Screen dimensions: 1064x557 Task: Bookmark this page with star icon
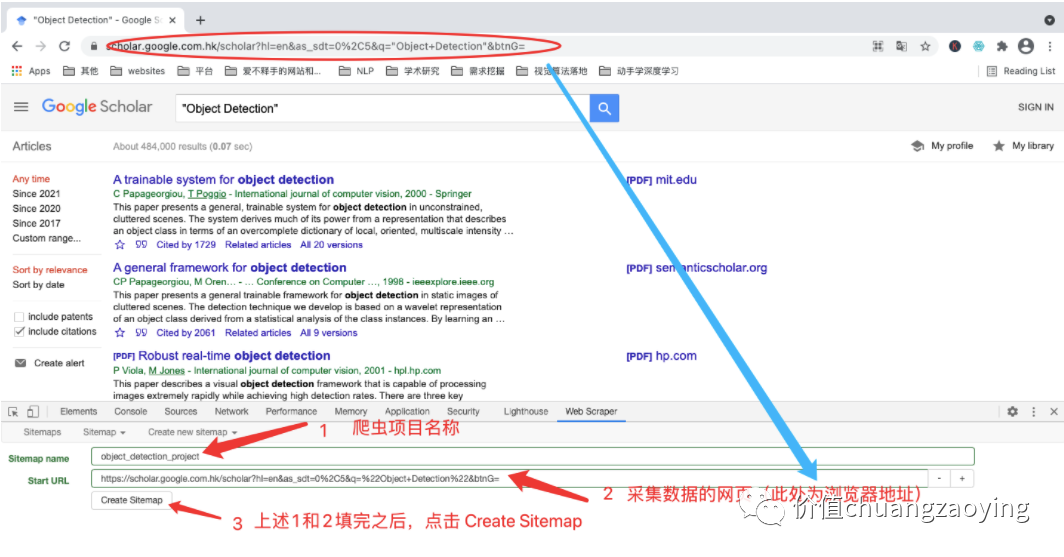pyautogui.click(x=925, y=46)
